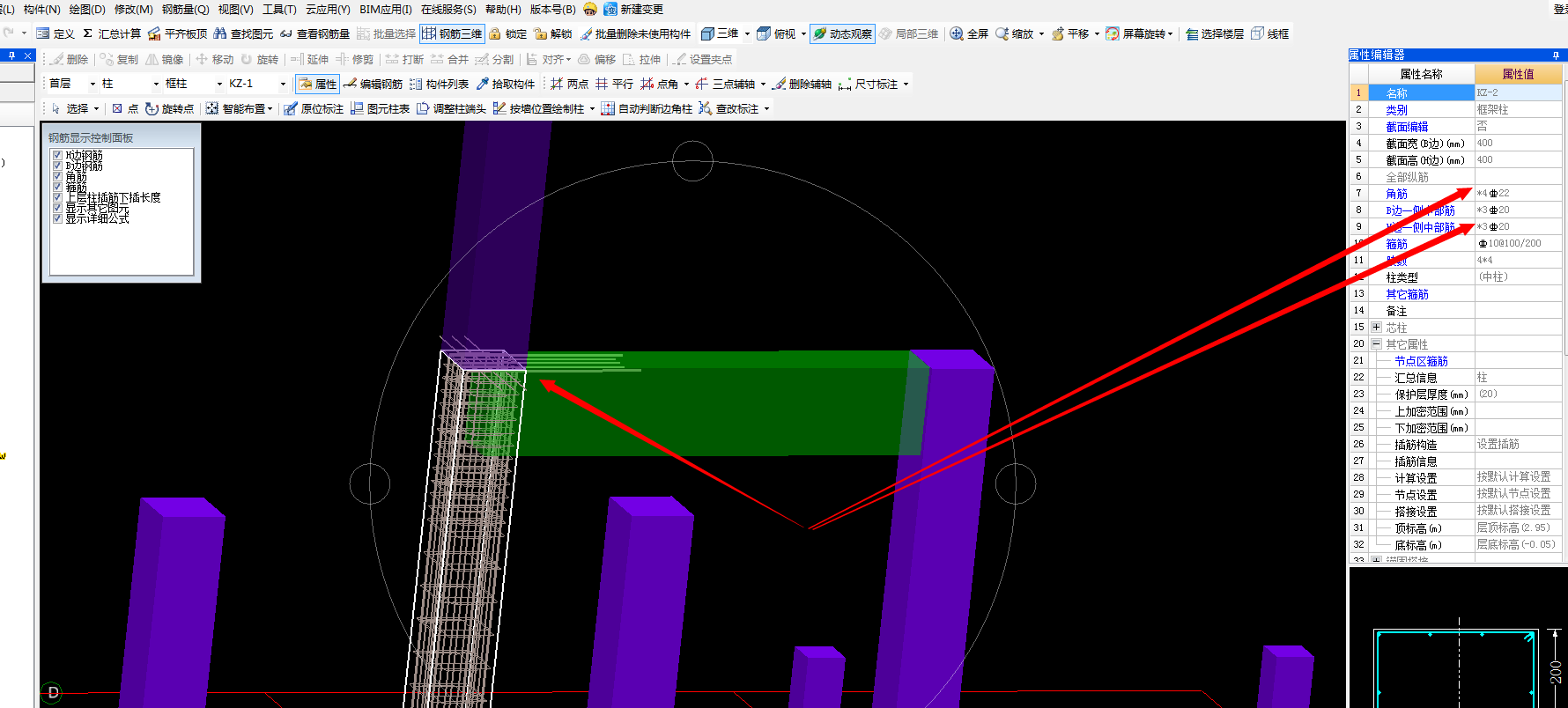Click 批量删除未使用构件 tool
The width and height of the screenshot is (1568, 708).
click(x=635, y=33)
